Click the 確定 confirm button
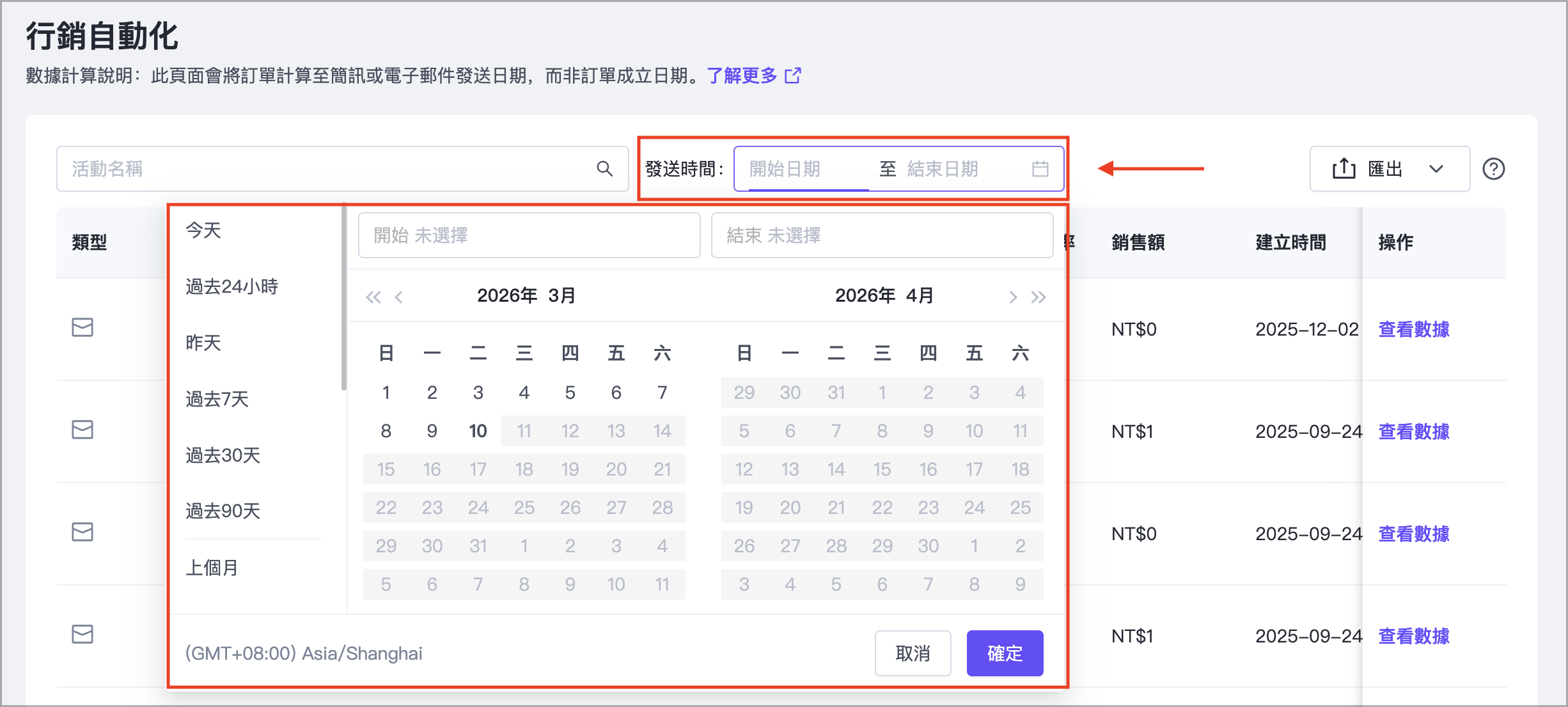Viewport: 1568px width, 707px height. pyautogui.click(x=1004, y=653)
